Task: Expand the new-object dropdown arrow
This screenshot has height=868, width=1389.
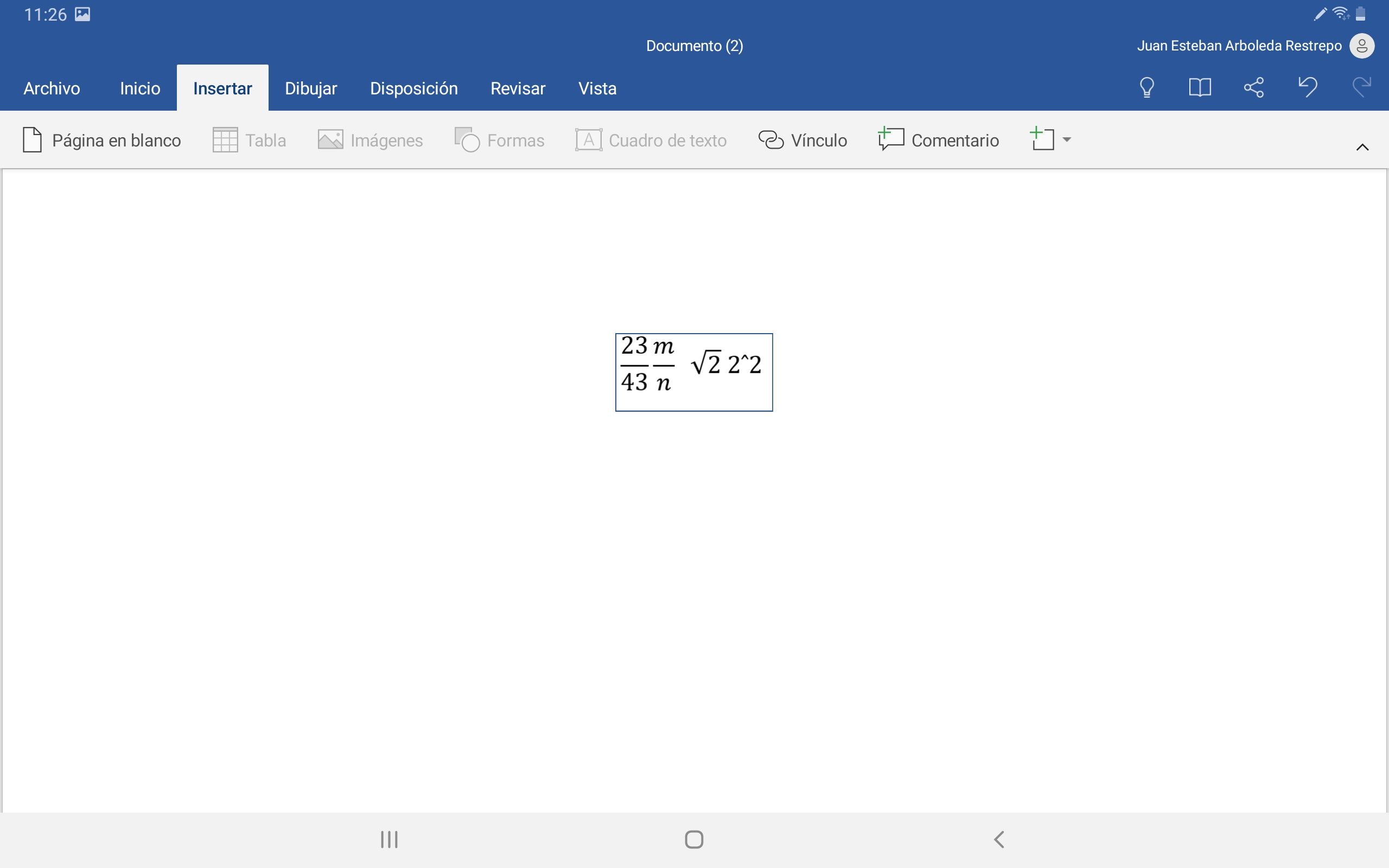Action: click(x=1066, y=139)
